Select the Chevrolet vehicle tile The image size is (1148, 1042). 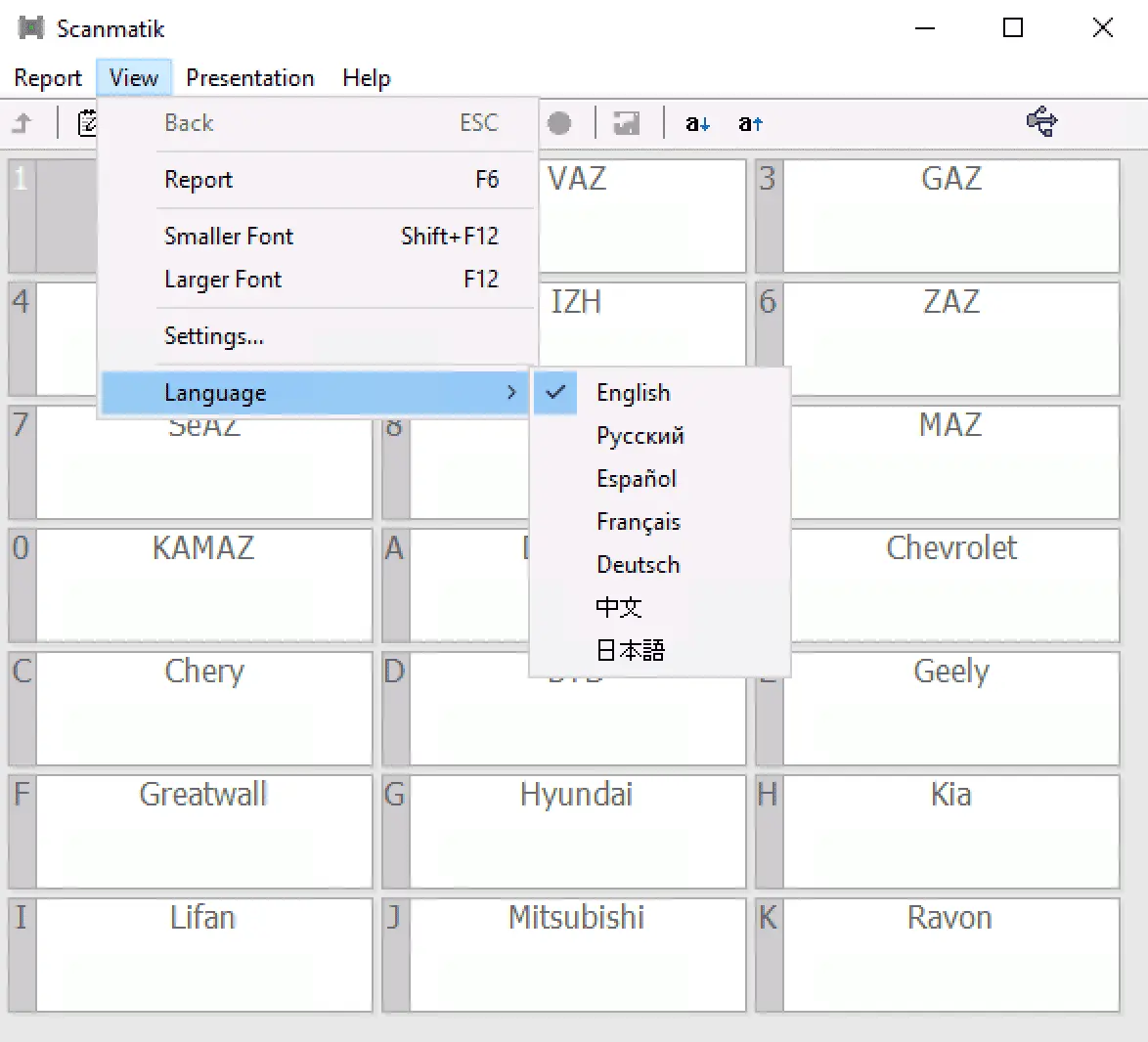point(954,586)
